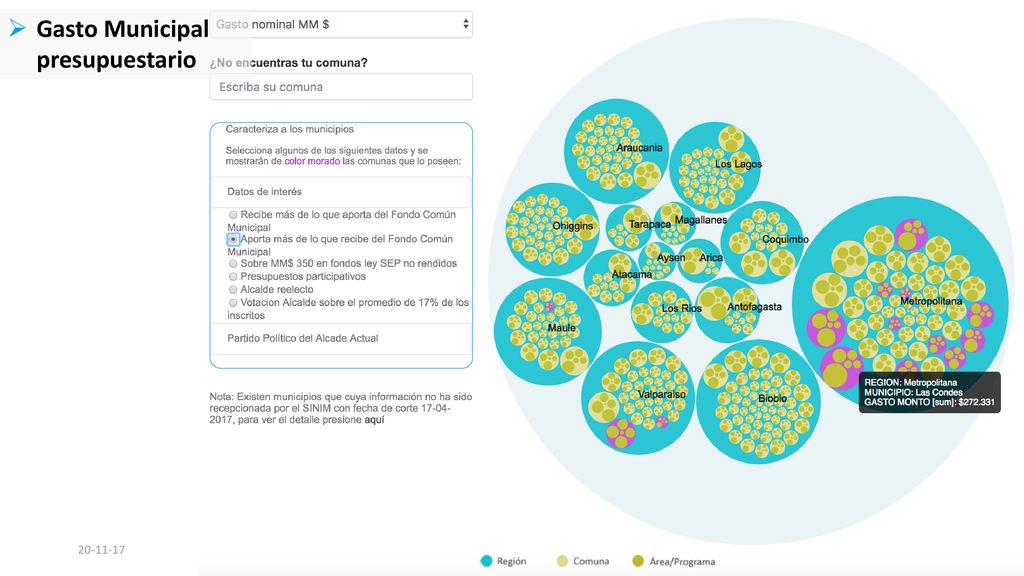The image size is (1024, 576).
Task: Click the Región legend color dot
Action: coord(487,561)
